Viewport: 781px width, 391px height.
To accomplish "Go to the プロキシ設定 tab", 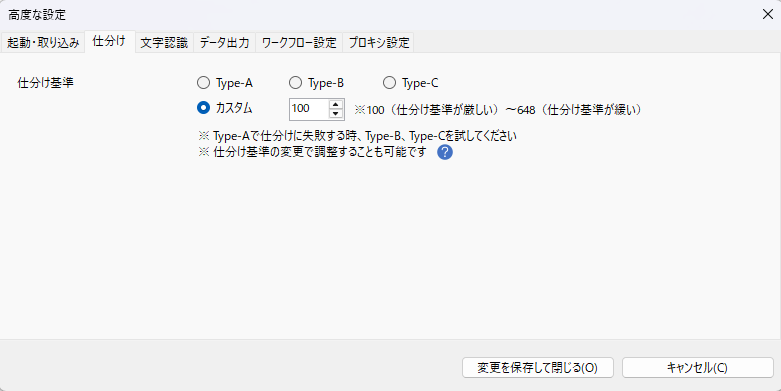I will coord(379,43).
